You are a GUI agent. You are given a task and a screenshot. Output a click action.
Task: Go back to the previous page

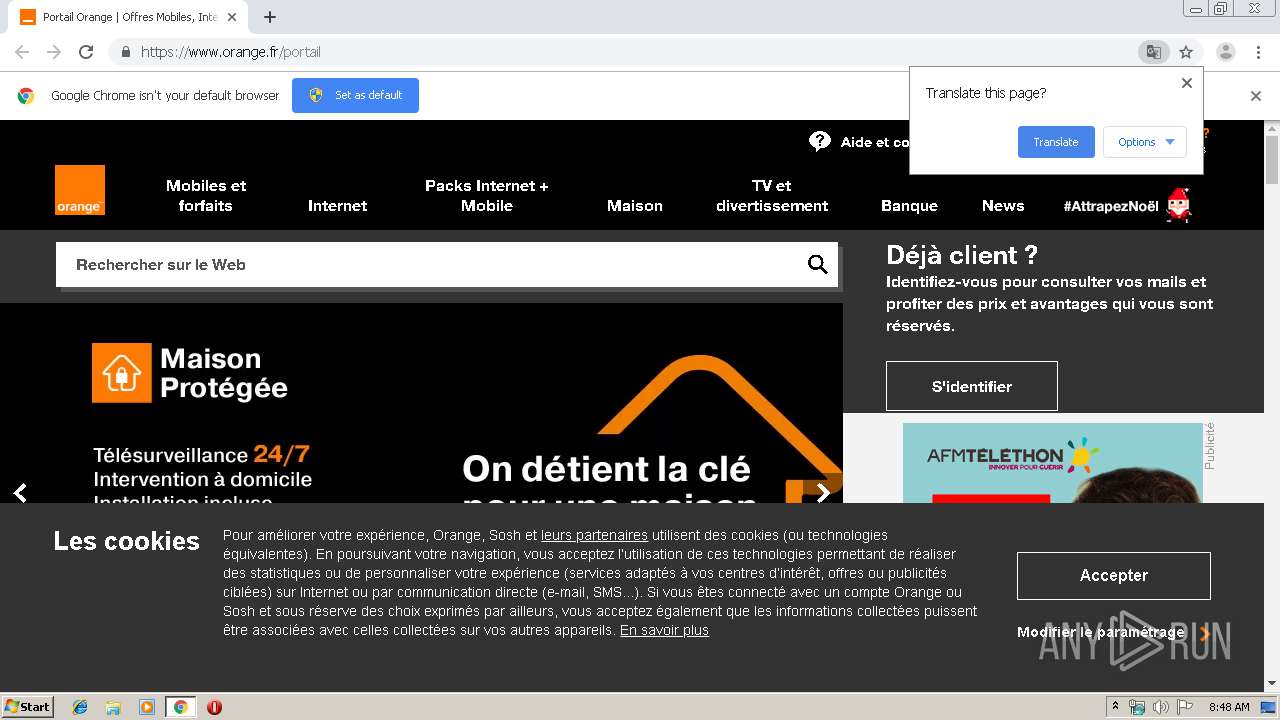(22, 52)
